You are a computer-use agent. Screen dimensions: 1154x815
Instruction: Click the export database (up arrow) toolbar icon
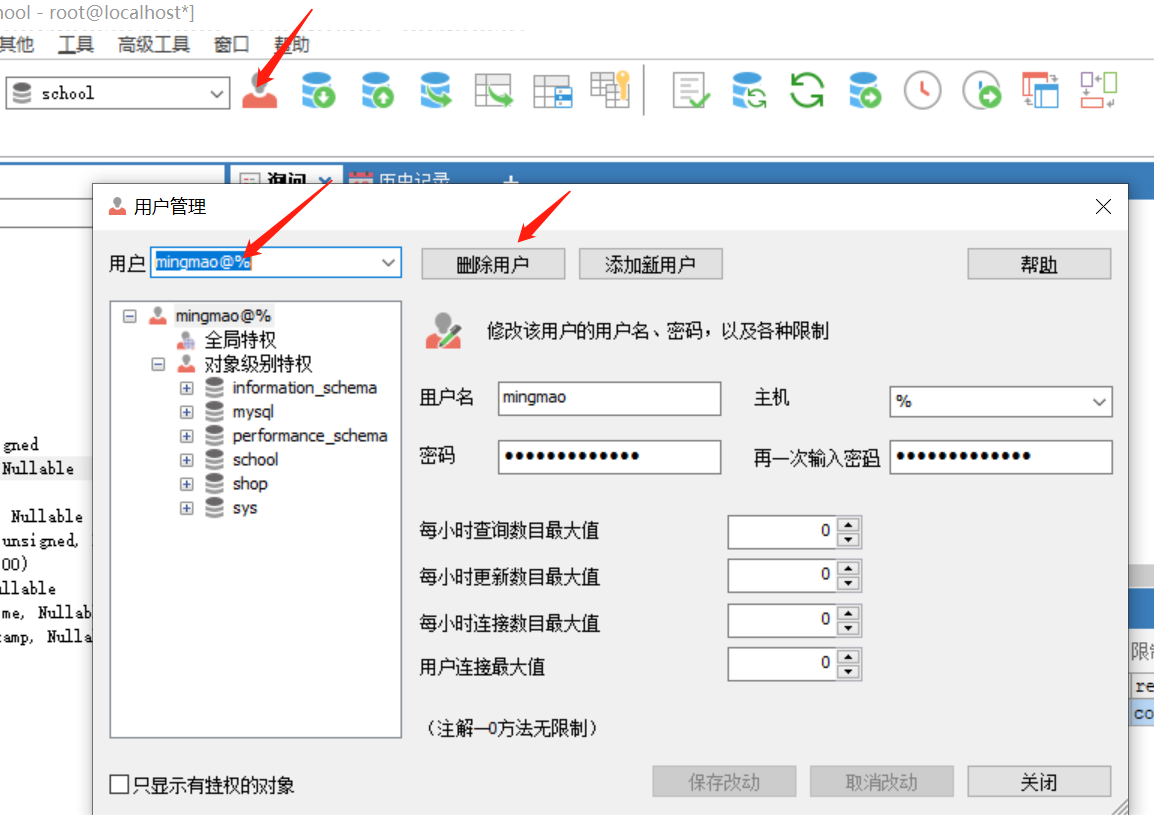click(378, 91)
